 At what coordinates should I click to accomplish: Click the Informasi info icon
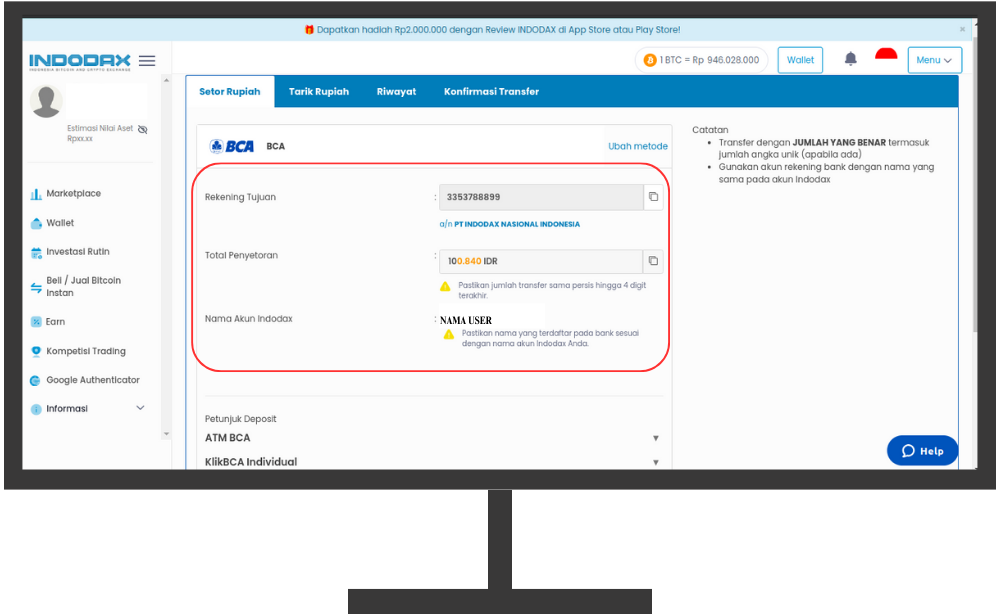36,409
